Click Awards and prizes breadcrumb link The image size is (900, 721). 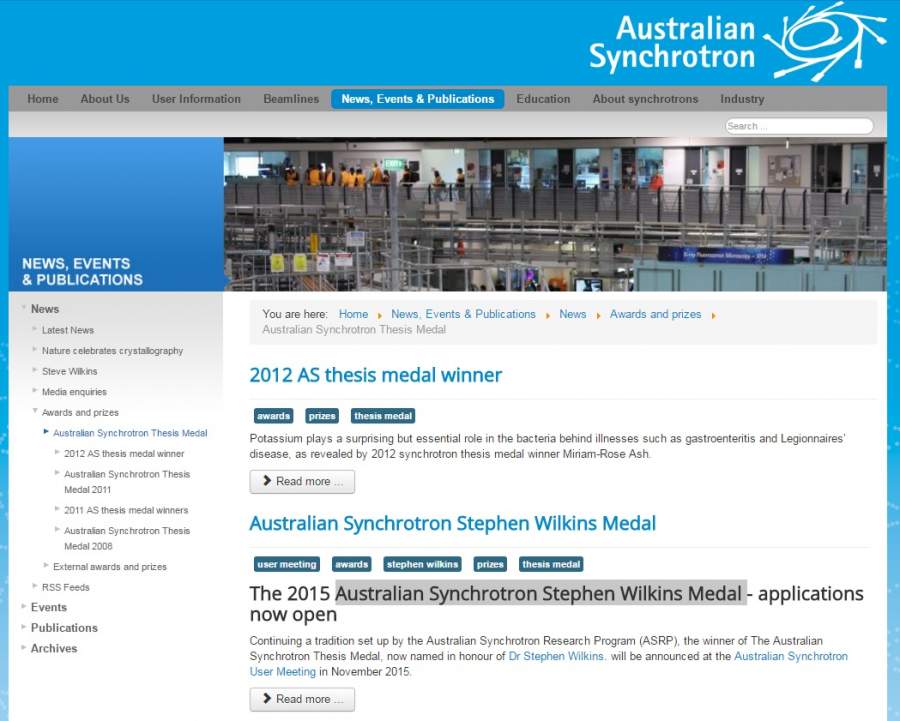(655, 314)
